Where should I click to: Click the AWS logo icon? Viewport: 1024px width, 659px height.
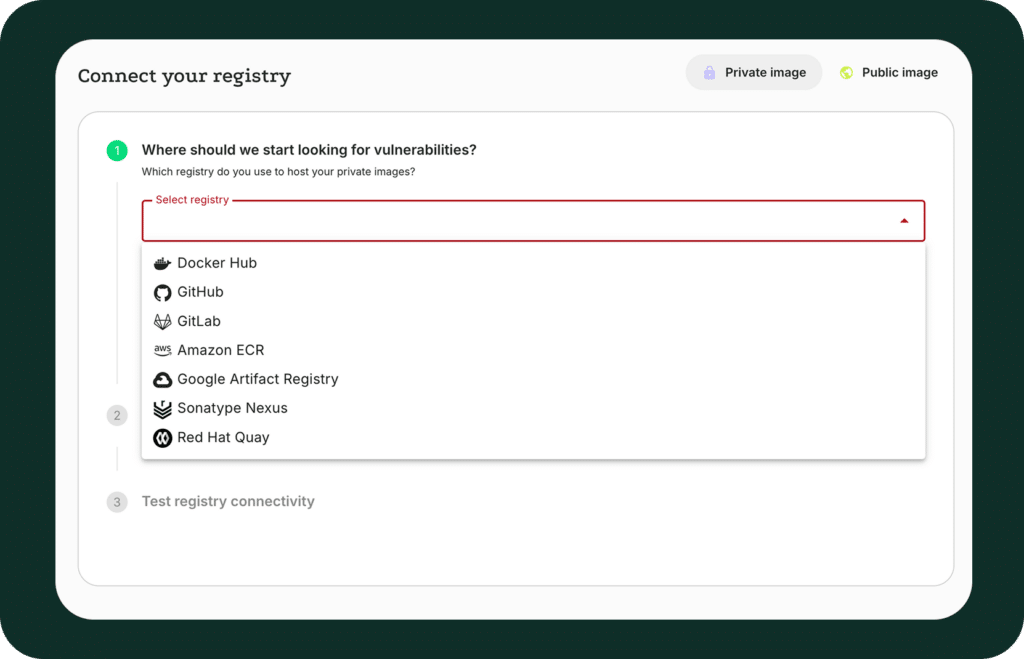pos(162,350)
